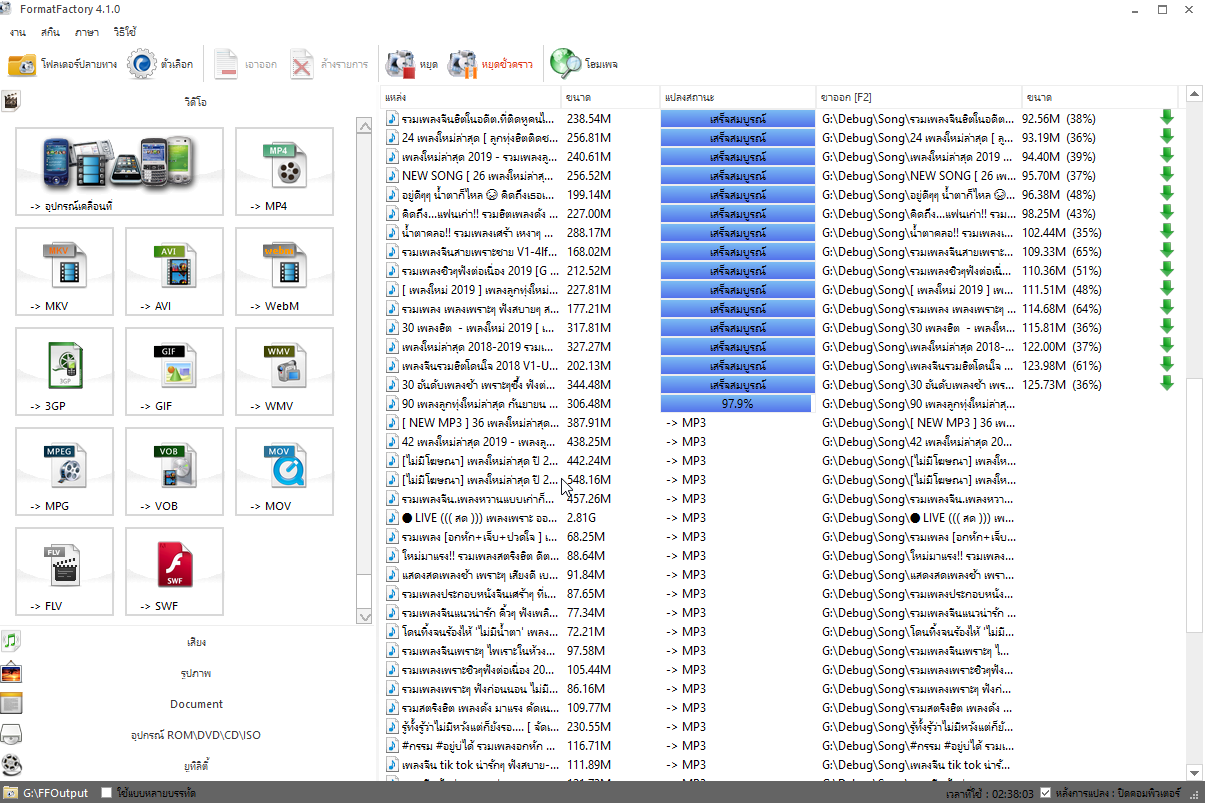This screenshot has height=803, width=1205.
Task: Select the row 'NEW SONG [ 26 เพลงใหม่ล่า...'
Action: [x=780, y=175]
